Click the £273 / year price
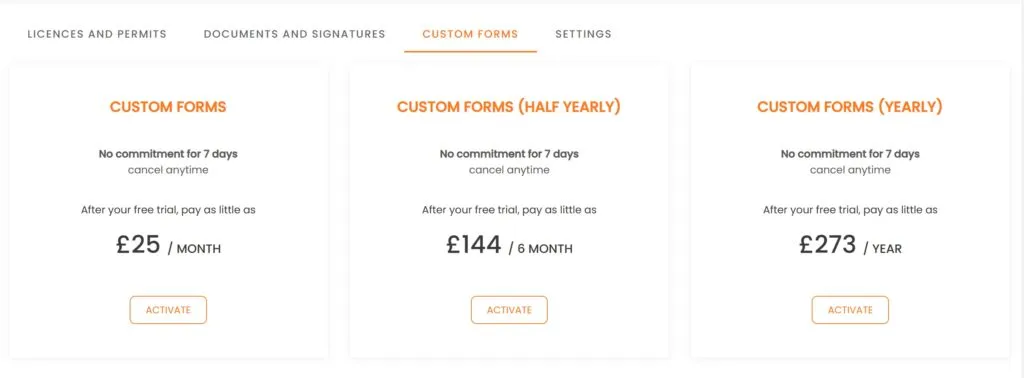The height and width of the screenshot is (378, 1024). (x=850, y=245)
